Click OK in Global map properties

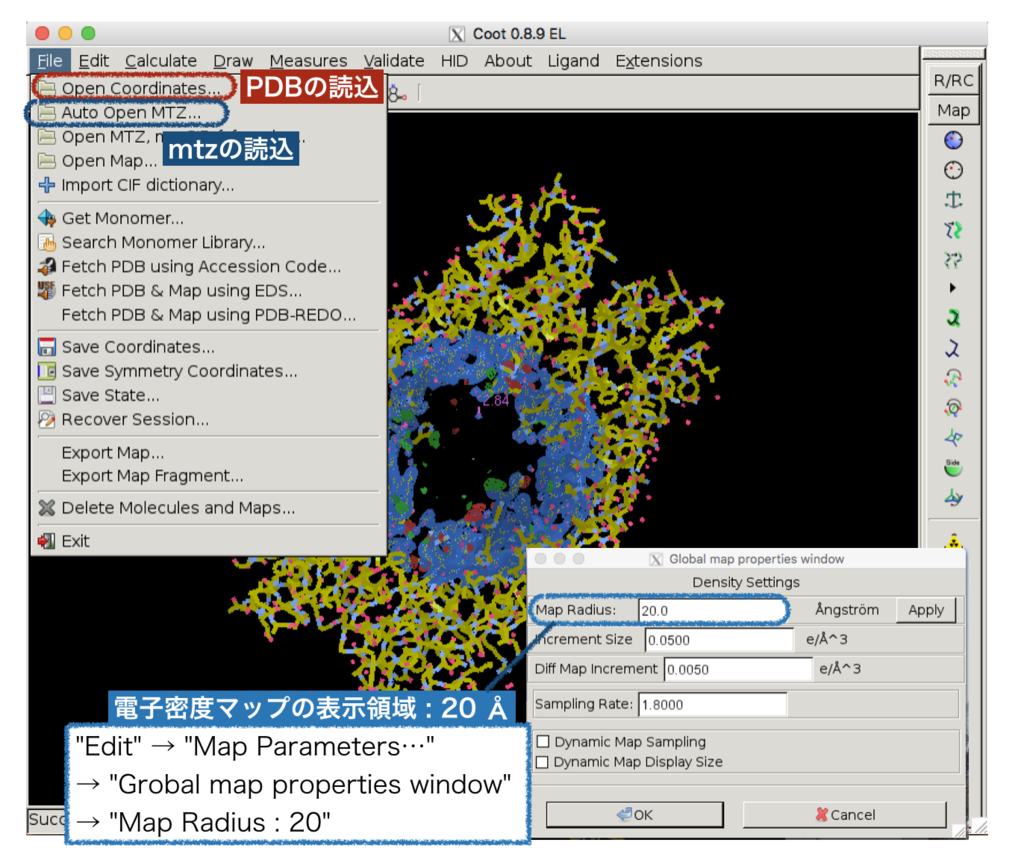(635, 815)
